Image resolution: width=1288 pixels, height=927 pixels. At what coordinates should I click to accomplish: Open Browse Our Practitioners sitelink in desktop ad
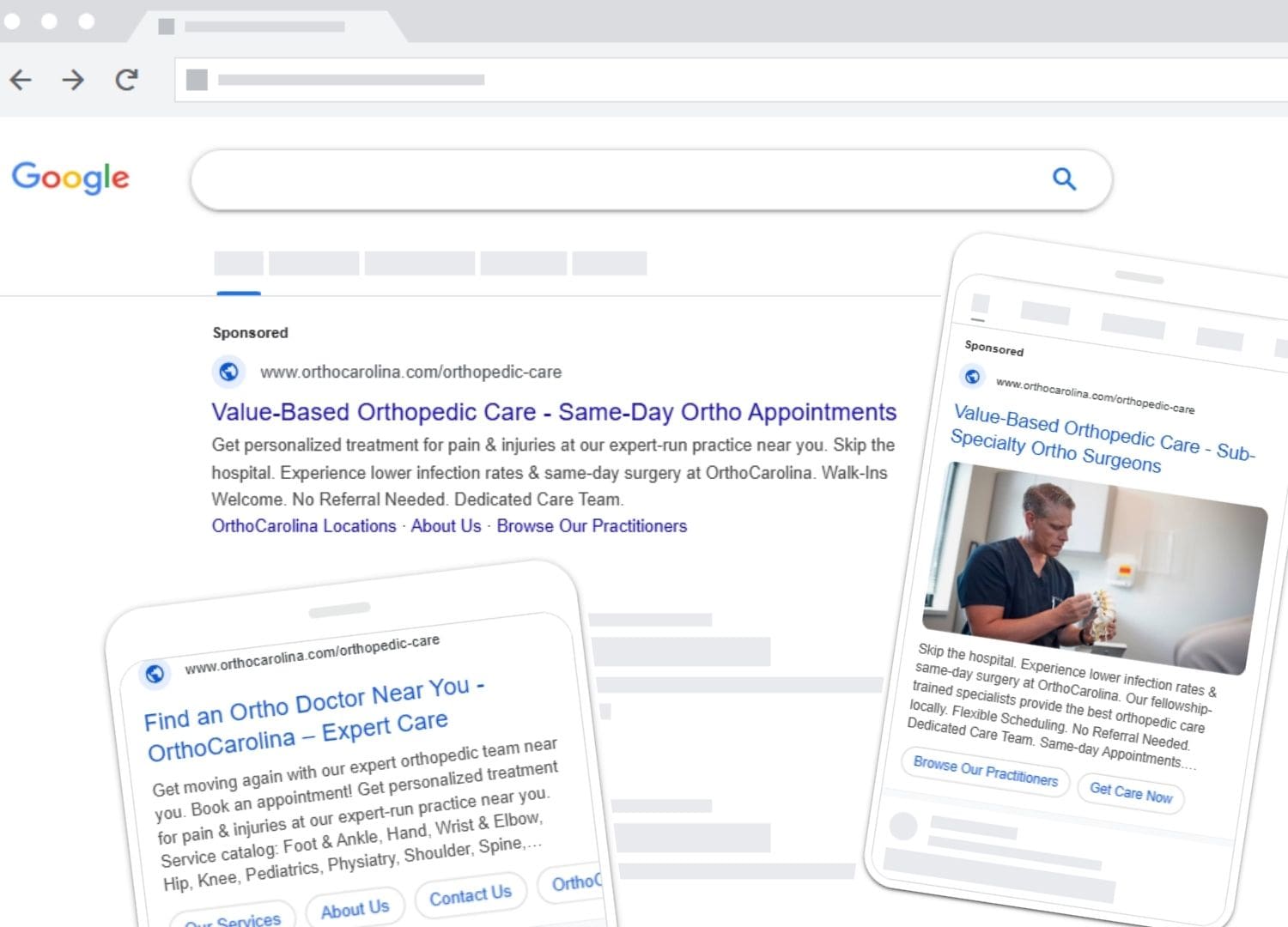pyautogui.click(x=592, y=526)
